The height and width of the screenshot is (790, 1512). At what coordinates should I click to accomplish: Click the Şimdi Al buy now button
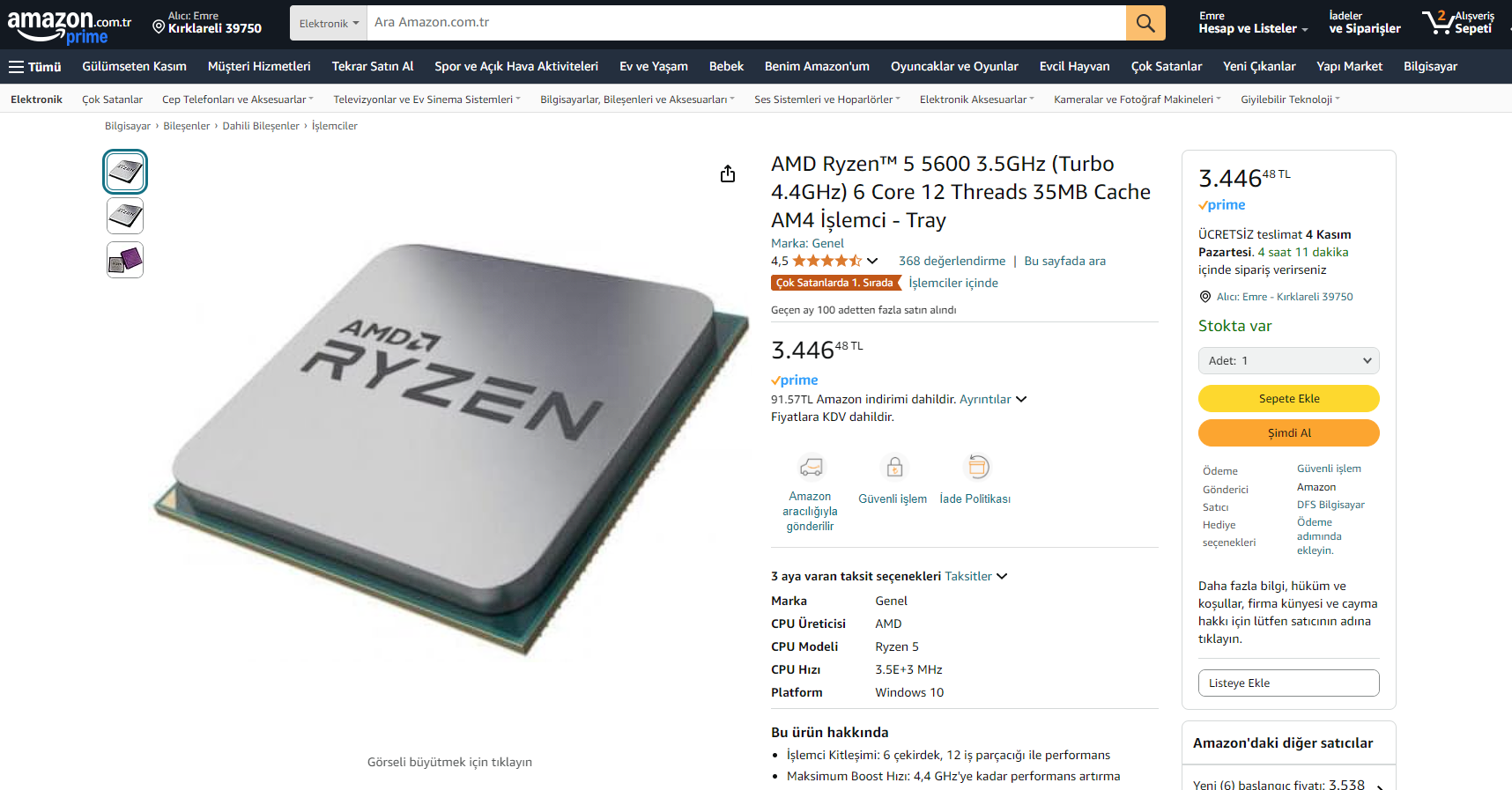click(x=1289, y=432)
